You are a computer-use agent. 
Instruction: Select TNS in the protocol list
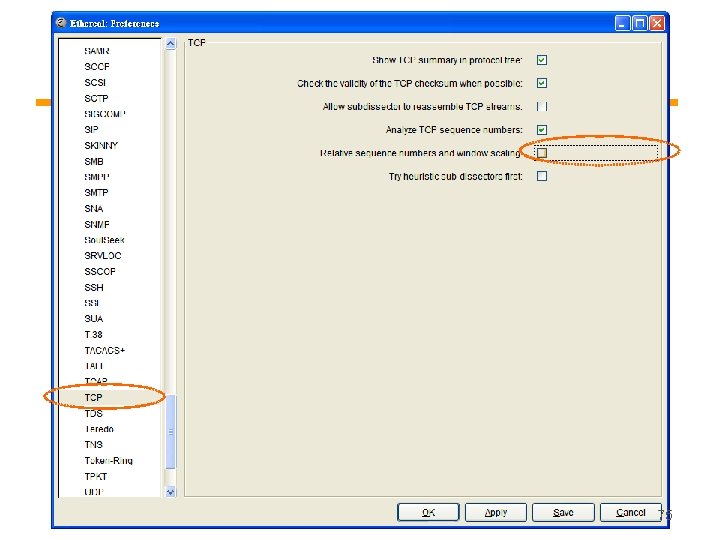93,445
